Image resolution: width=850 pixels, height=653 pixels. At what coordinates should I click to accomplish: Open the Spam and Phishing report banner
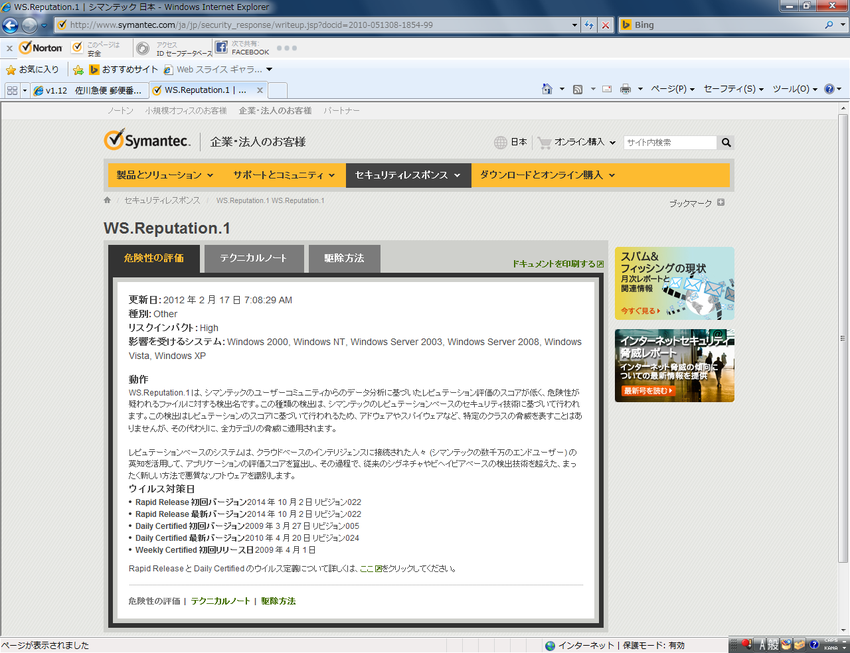click(x=674, y=283)
